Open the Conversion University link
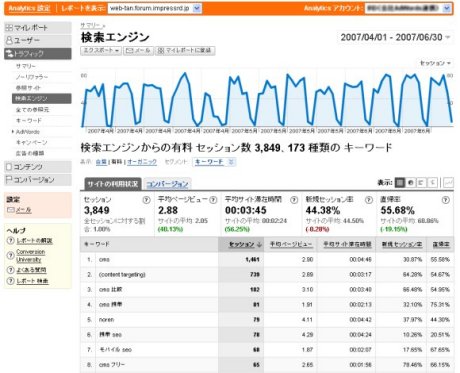 pos(31,256)
